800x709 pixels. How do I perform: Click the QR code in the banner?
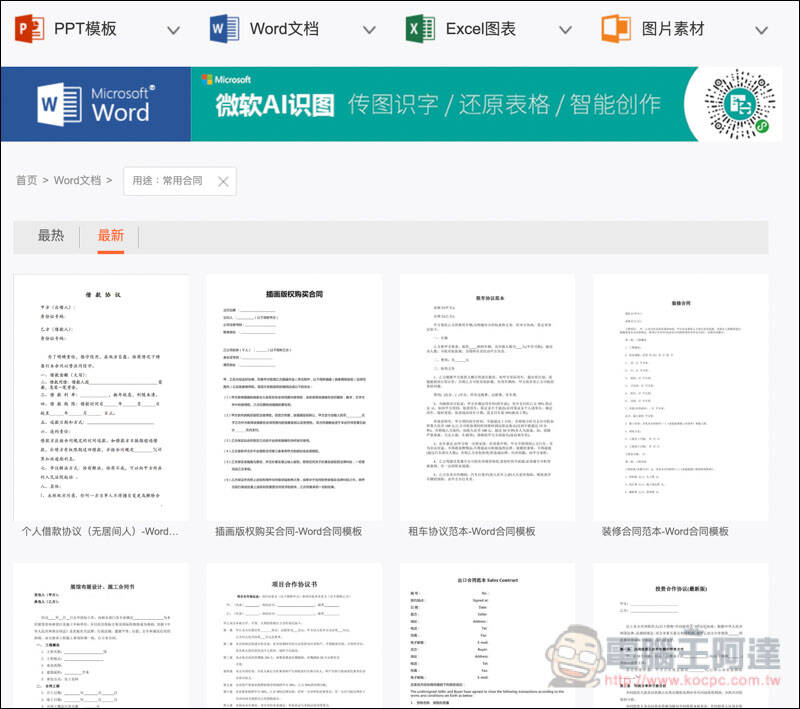pyautogui.click(x=740, y=104)
